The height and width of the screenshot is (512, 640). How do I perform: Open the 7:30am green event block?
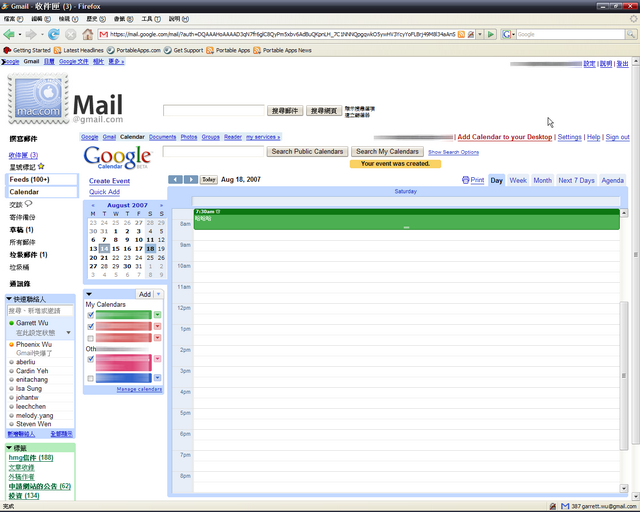(x=407, y=219)
